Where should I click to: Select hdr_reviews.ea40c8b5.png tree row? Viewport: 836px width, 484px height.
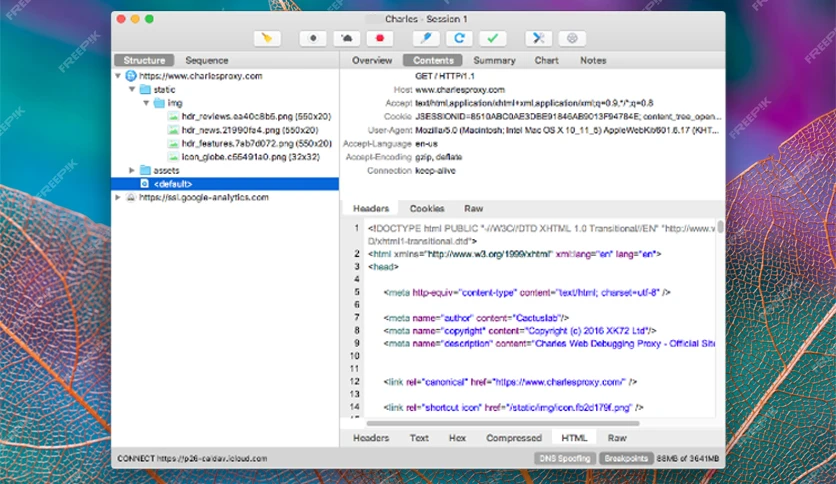tap(225, 116)
